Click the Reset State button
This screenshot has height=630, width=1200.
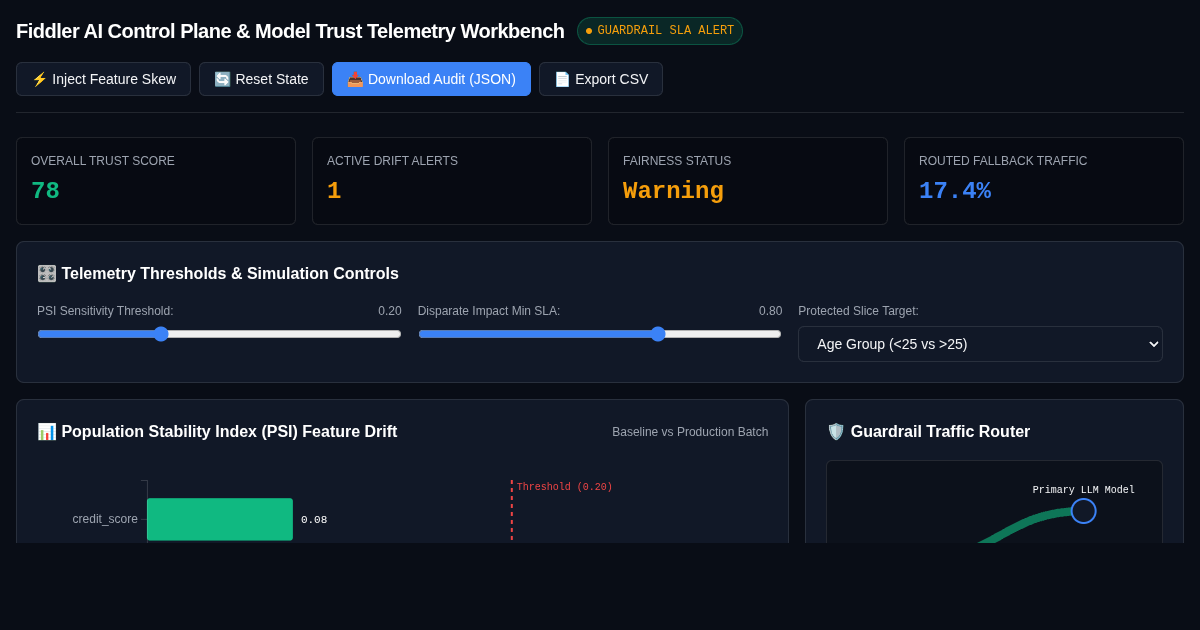[x=261, y=79]
